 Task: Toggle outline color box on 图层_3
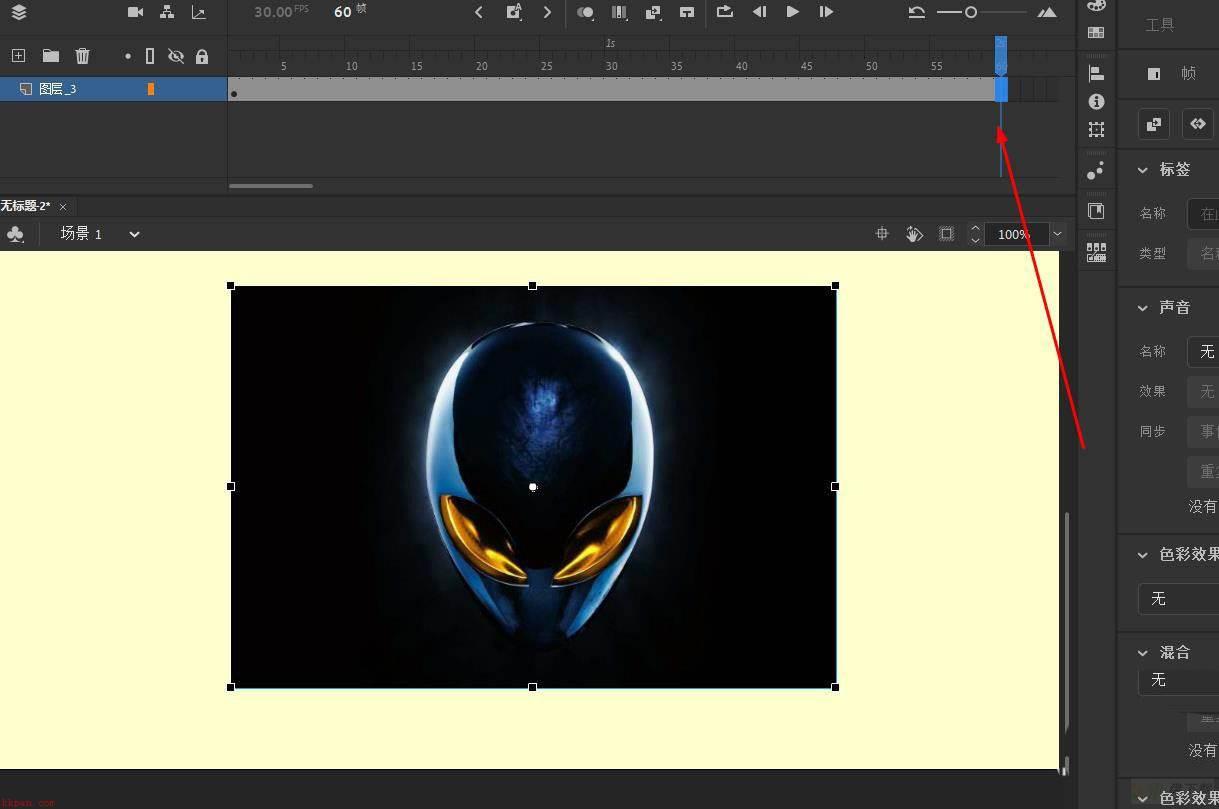tap(151, 89)
